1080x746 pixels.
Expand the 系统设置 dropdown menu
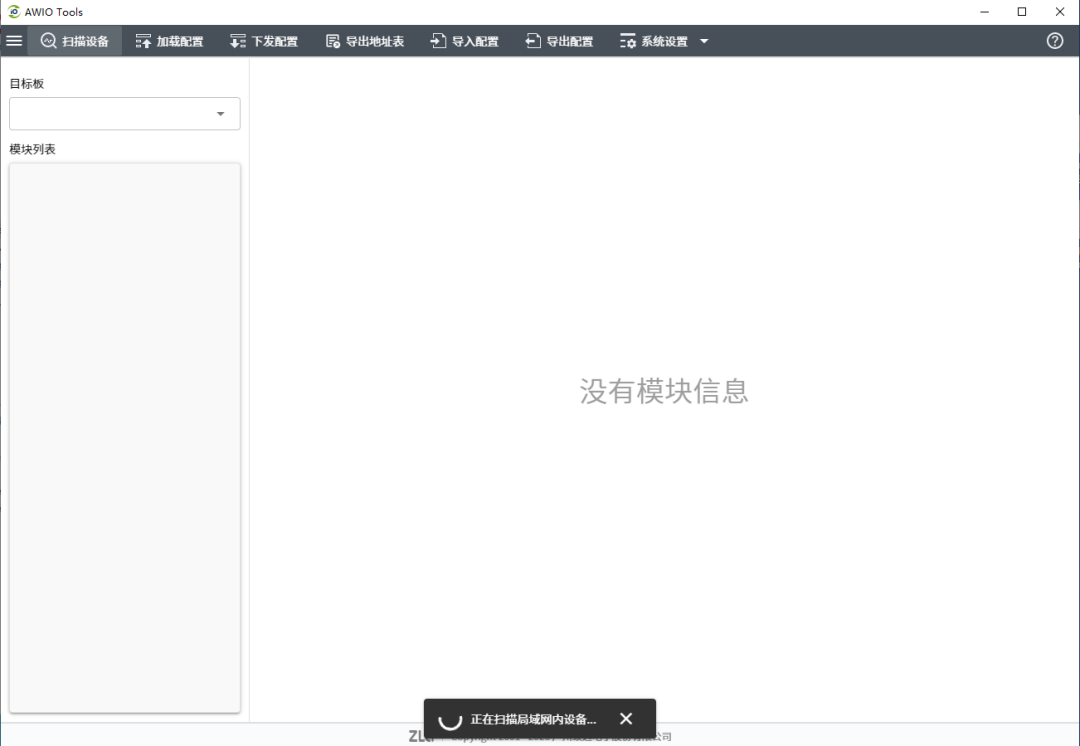tap(664, 41)
